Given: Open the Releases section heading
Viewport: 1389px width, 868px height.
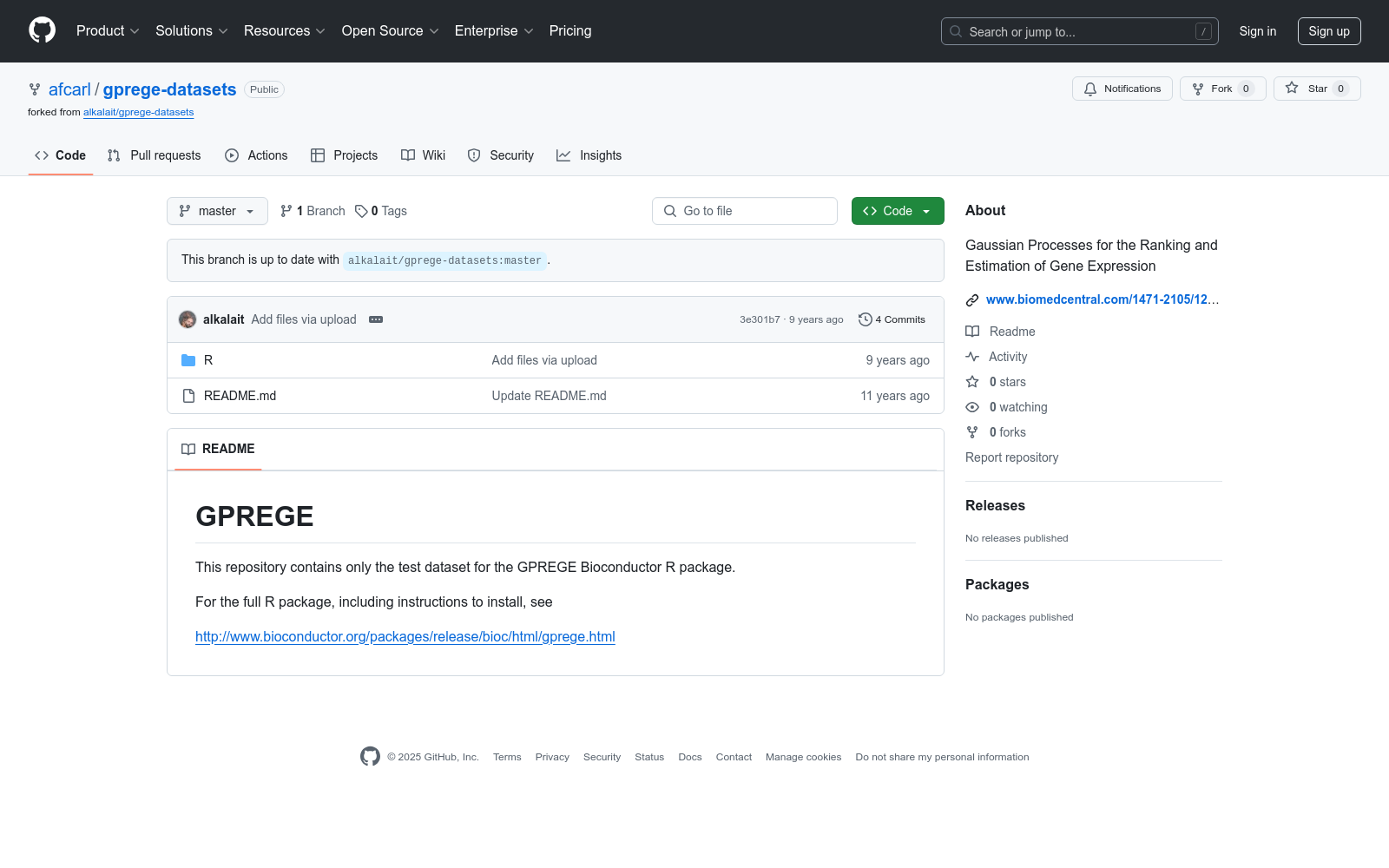Looking at the screenshot, I should [995, 505].
